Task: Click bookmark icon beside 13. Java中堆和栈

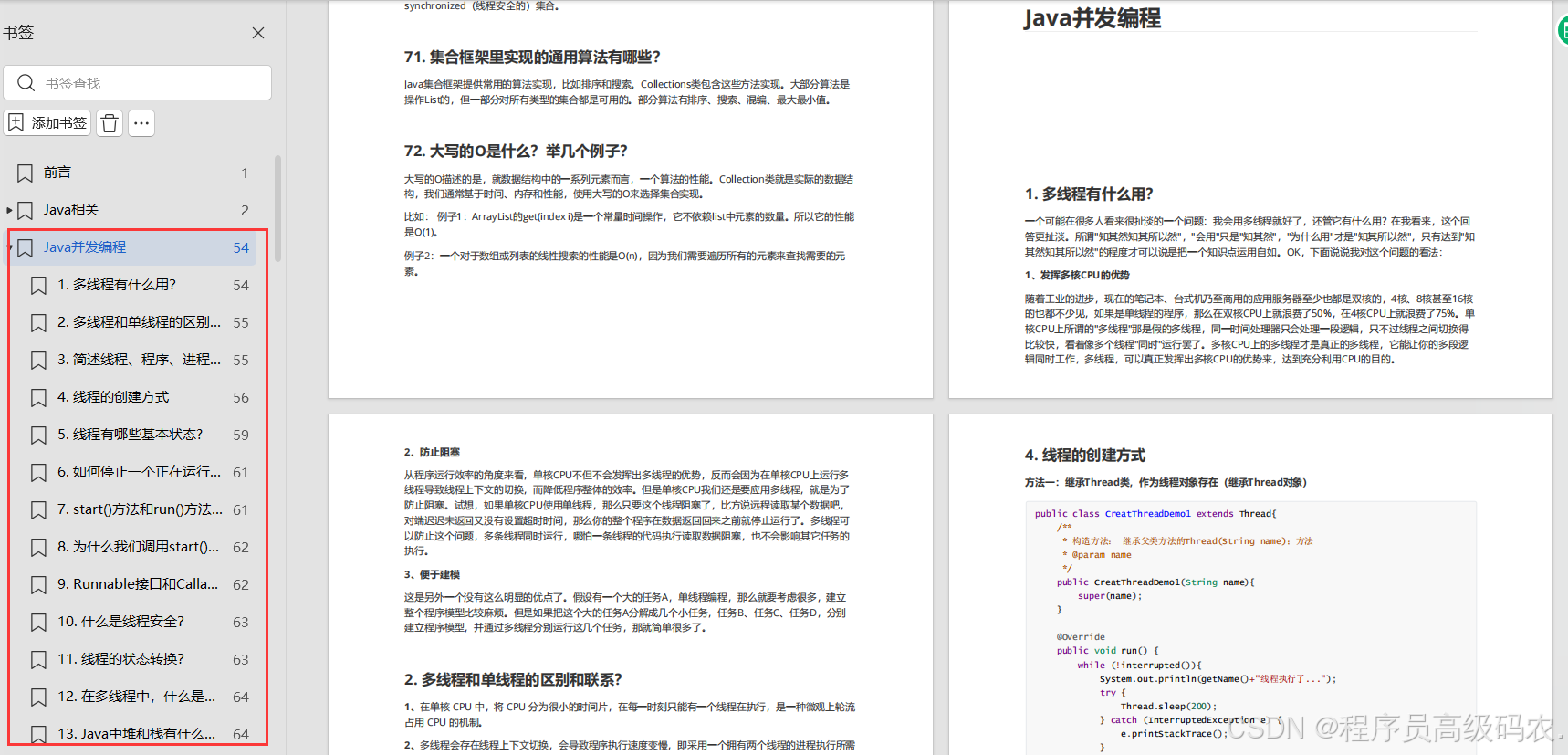Action: pyautogui.click(x=38, y=734)
